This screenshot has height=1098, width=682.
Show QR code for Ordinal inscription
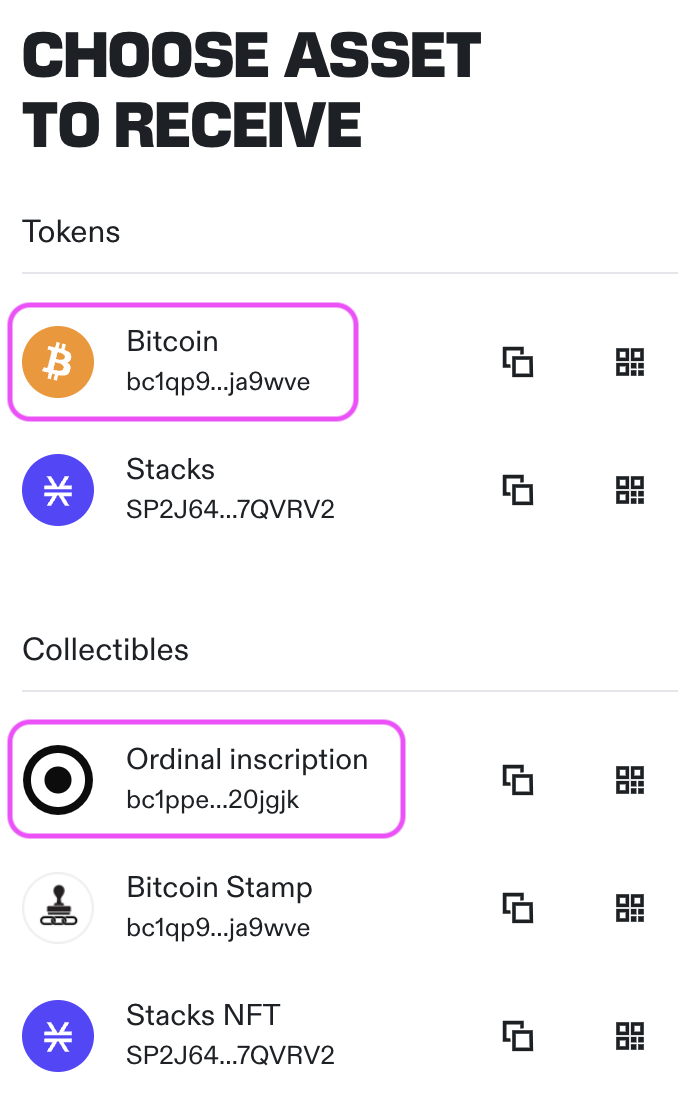(629, 780)
